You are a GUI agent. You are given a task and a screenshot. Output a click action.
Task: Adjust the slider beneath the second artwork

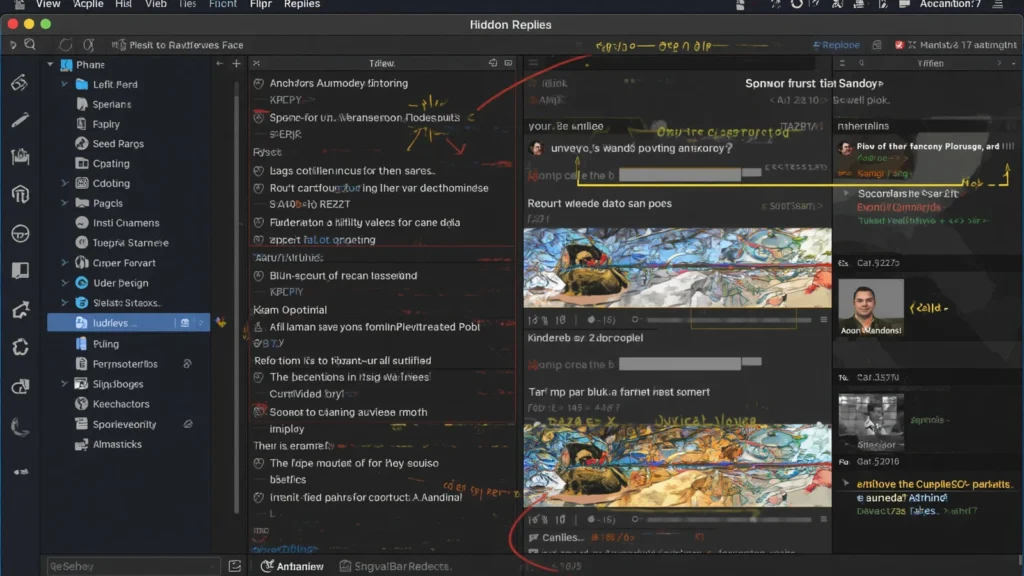[729, 519]
